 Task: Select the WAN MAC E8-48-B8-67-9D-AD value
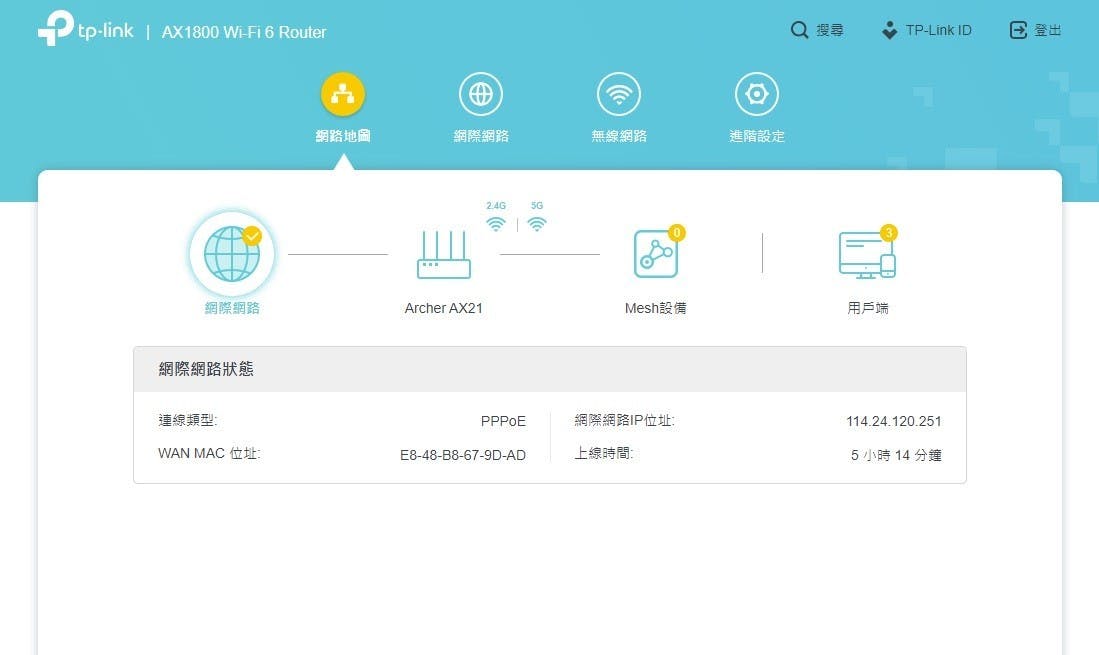coord(463,455)
